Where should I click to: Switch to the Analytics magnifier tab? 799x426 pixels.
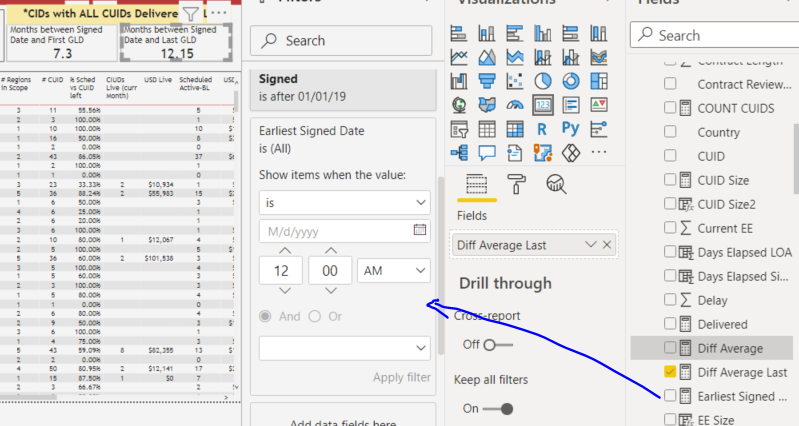556,183
